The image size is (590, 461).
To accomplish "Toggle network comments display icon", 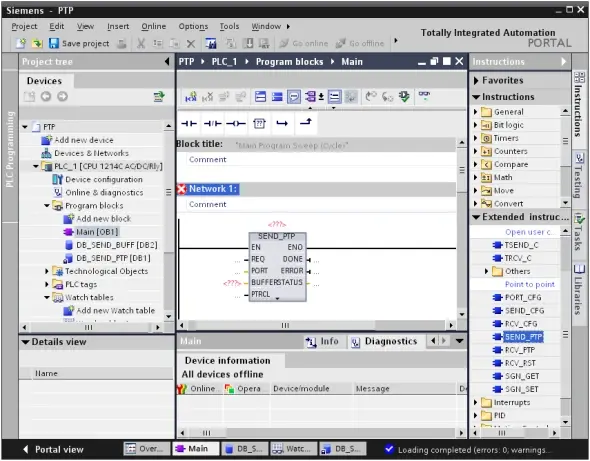I will click(294, 97).
